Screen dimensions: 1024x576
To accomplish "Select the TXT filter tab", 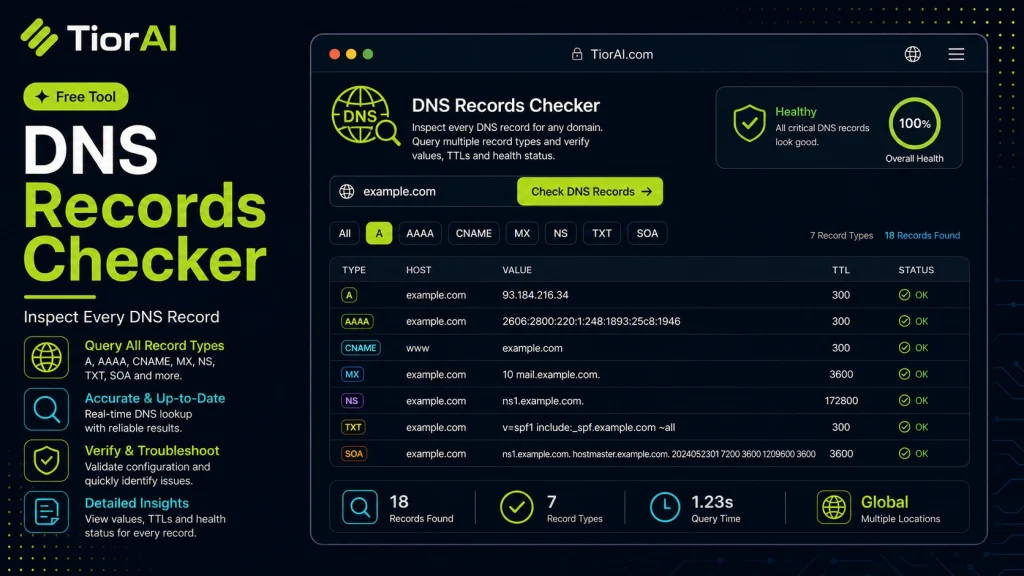I will coord(602,233).
